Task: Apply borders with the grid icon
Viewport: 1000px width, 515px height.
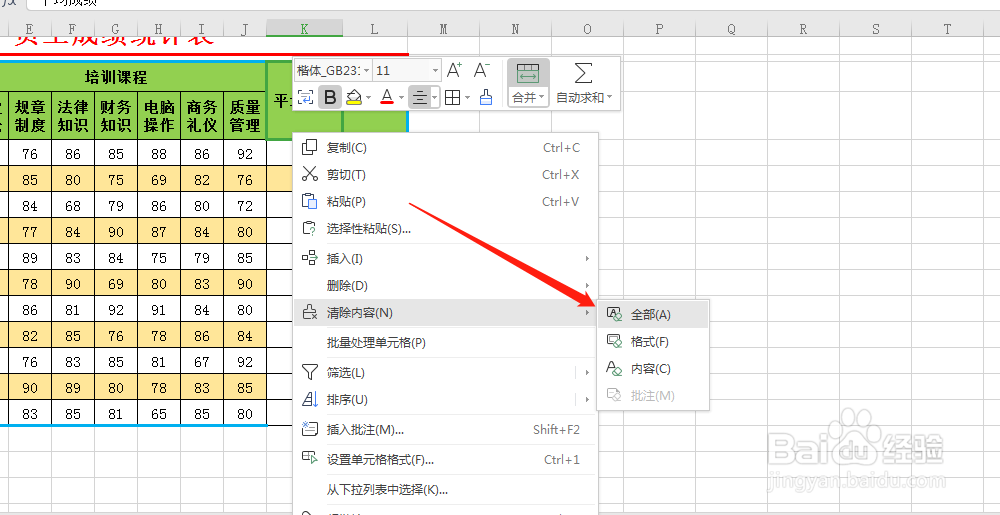Action: 452,98
